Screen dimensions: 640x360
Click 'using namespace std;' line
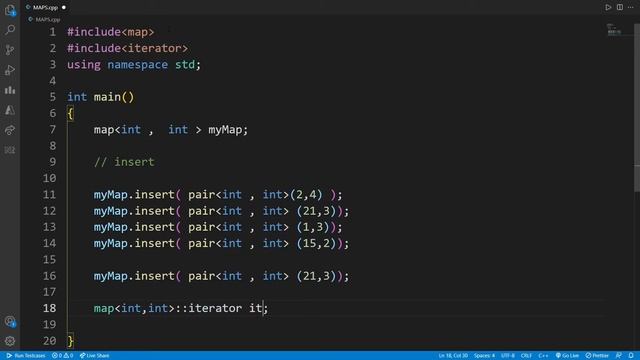click(134, 65)
